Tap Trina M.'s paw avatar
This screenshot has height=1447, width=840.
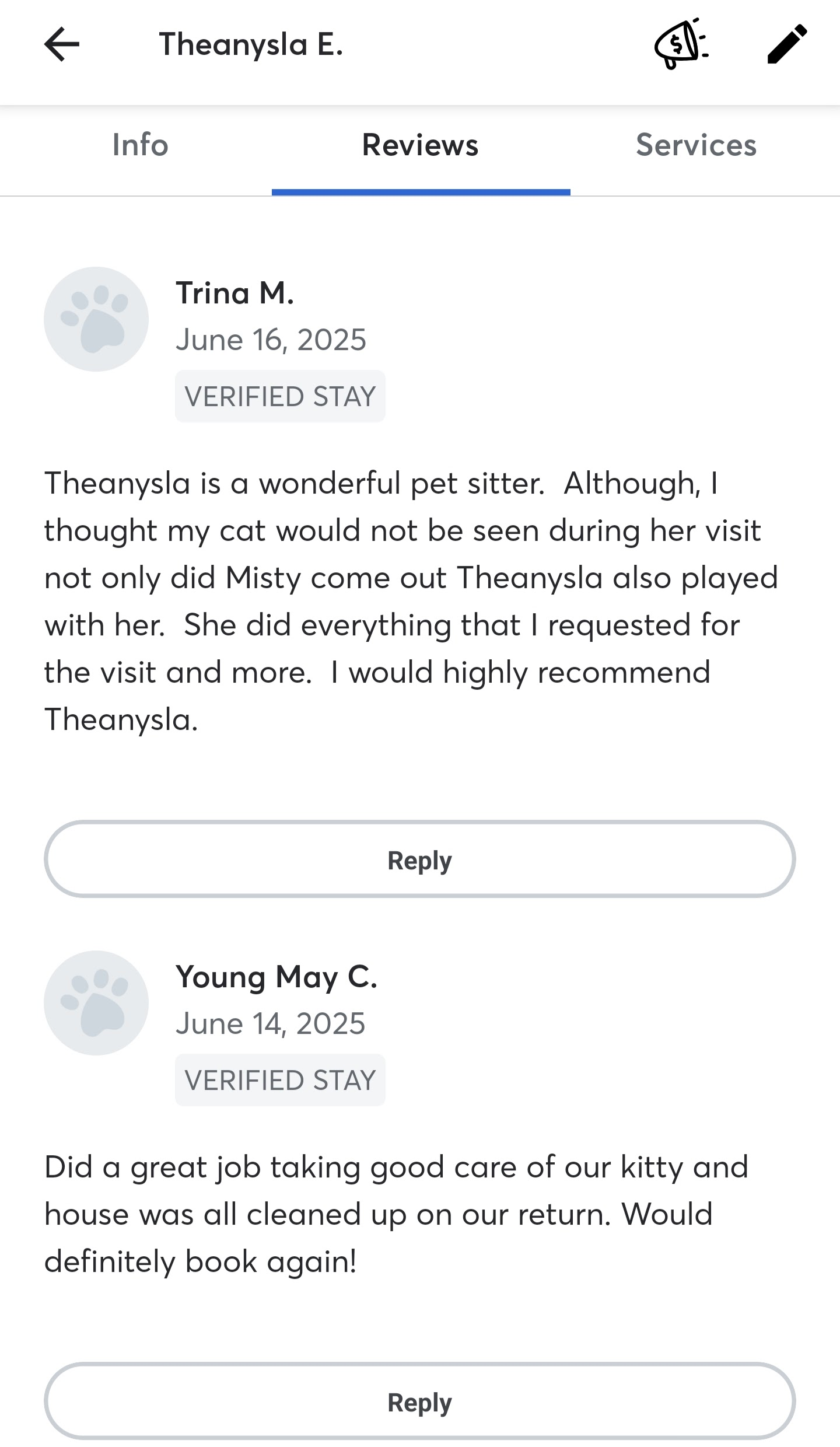[x=96, y=319]
